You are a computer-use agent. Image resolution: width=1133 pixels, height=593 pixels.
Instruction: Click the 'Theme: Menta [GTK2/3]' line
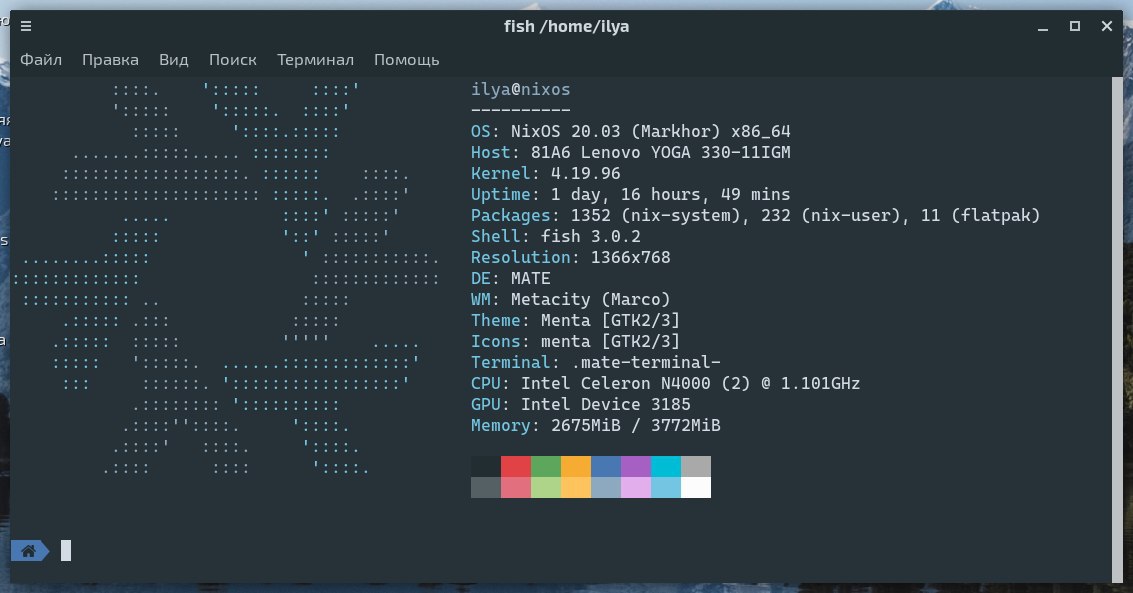(576, 320)
